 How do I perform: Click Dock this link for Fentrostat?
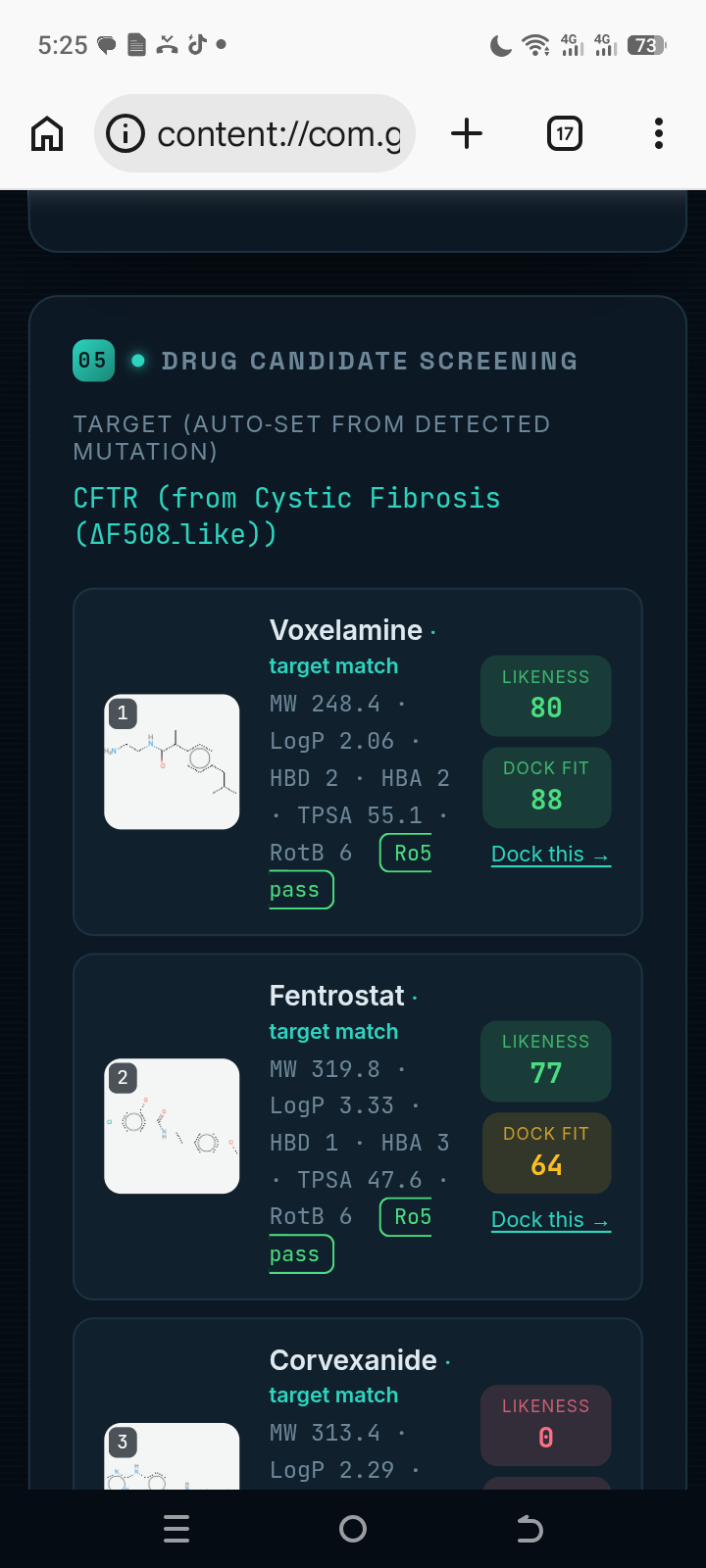[x=551, y=1220]
